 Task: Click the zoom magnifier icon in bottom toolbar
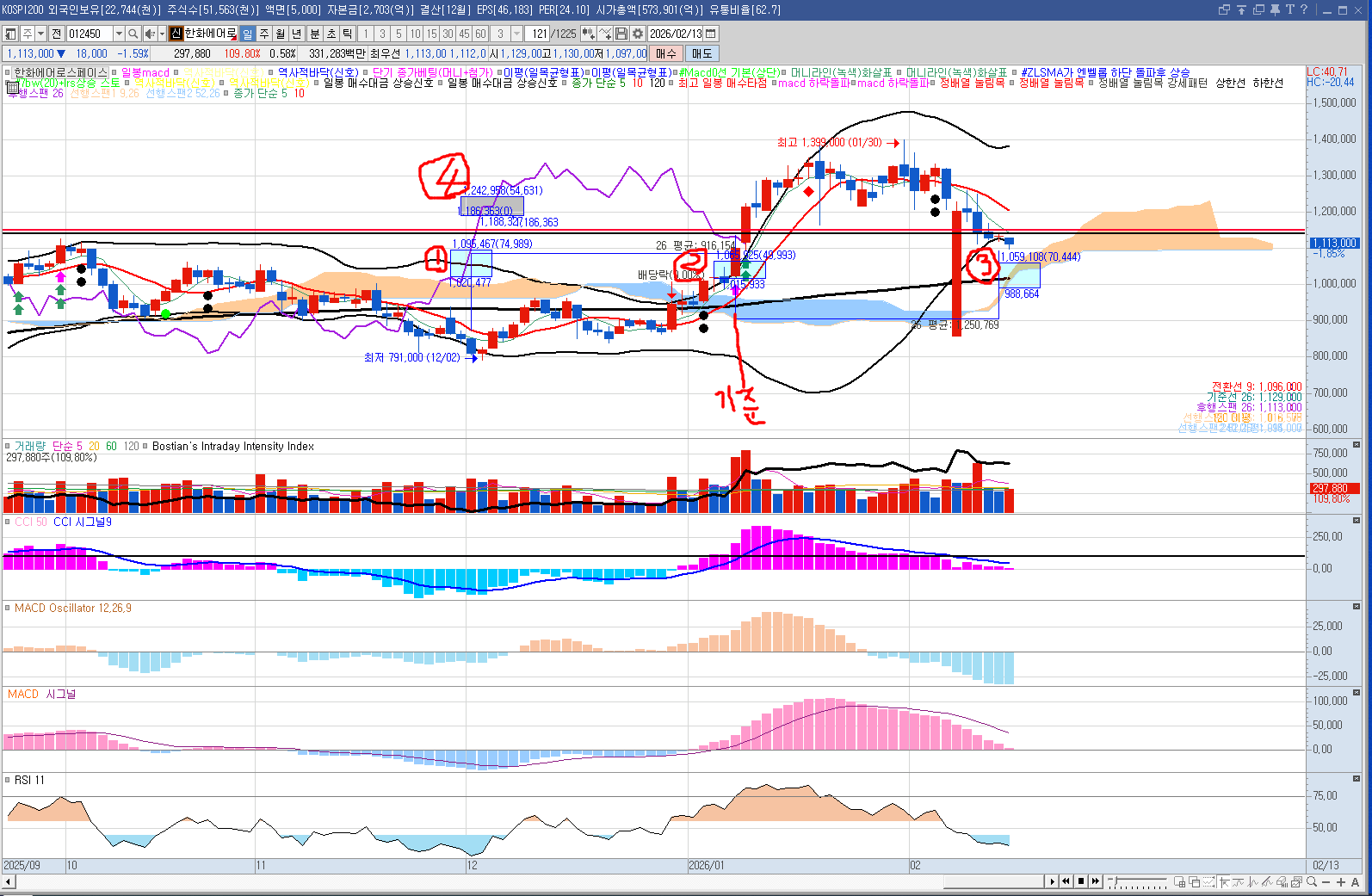(1312, 881)
